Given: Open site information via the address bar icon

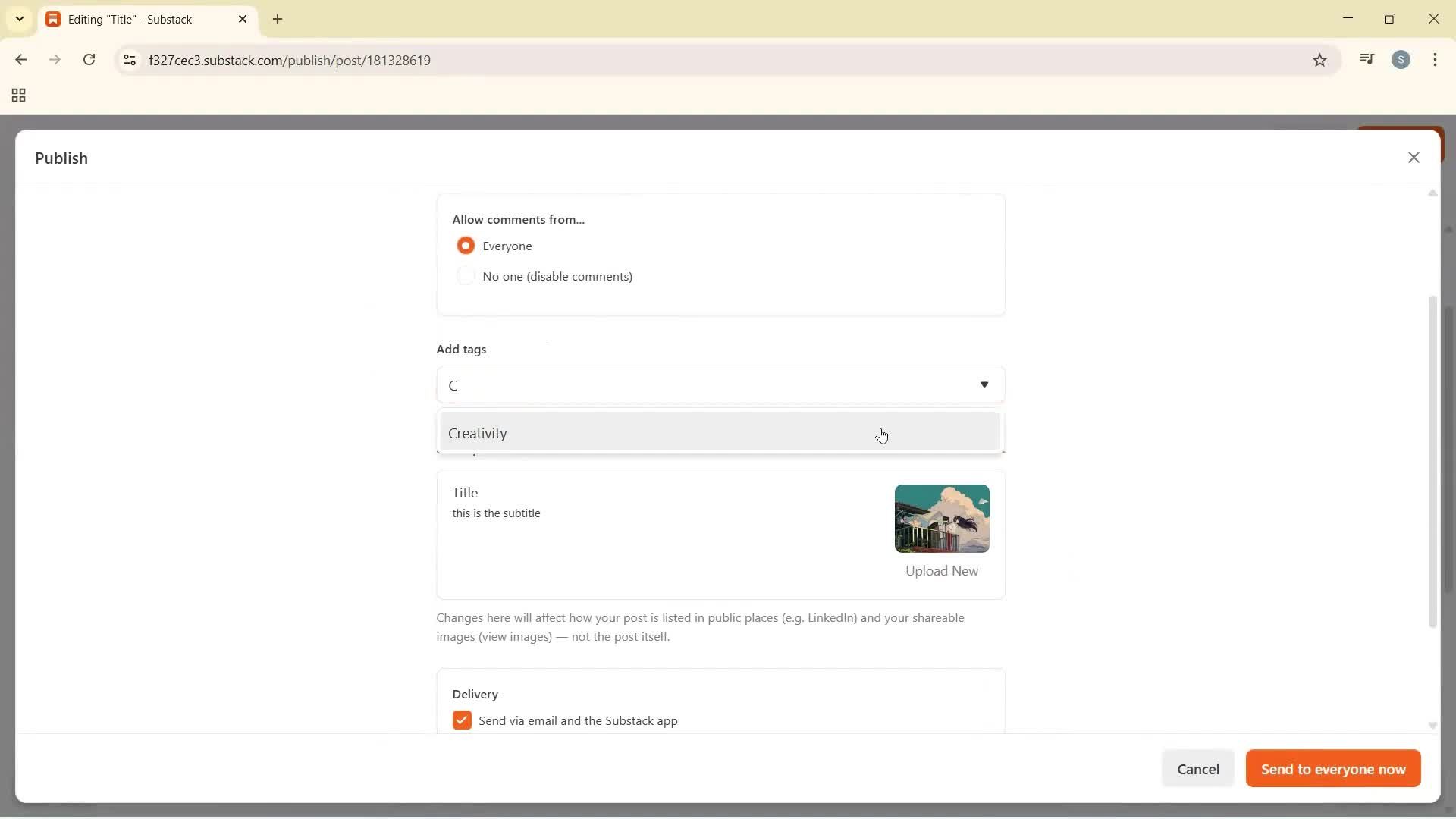Looking at the screenshot, I should pos(129,60).
